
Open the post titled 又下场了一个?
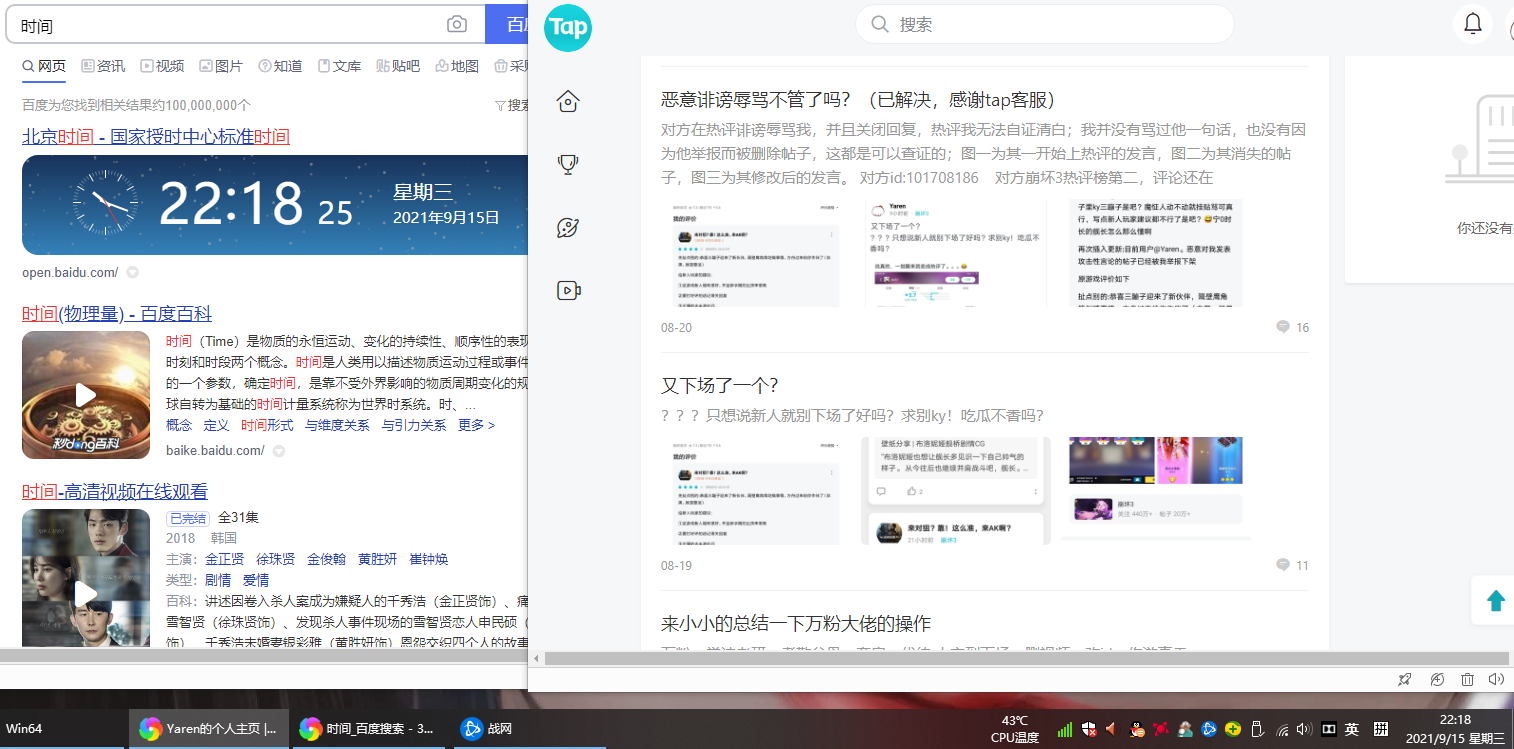tap(720, 385)
